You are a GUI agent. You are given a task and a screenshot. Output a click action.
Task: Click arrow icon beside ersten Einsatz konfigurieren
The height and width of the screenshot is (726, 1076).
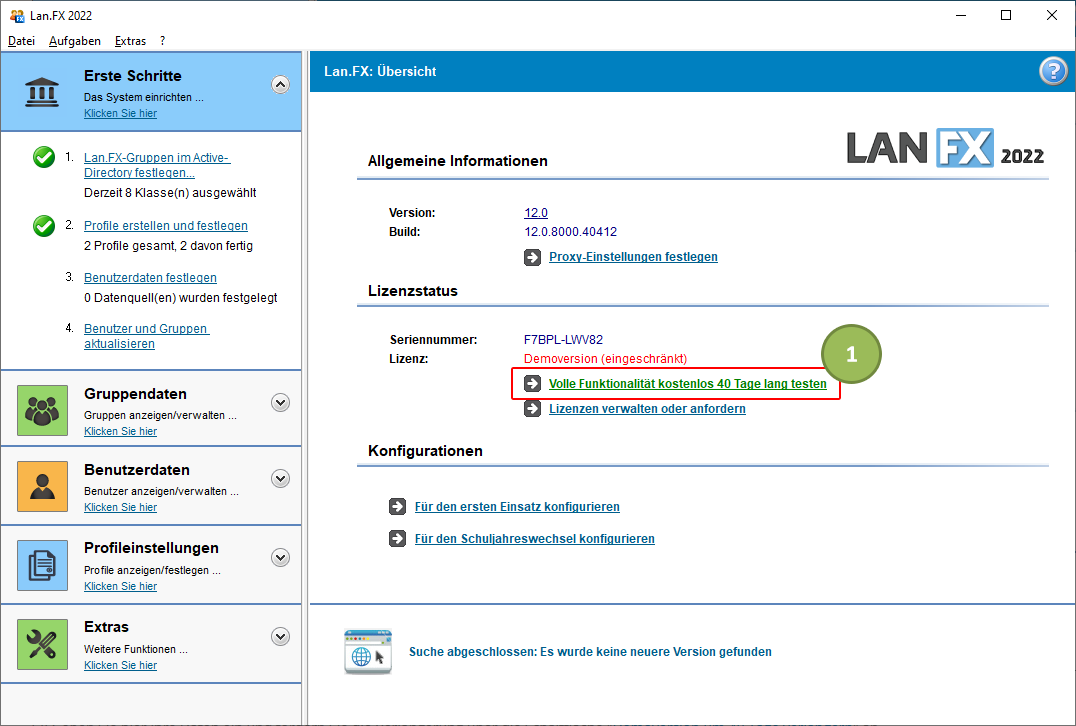coord(397,506)
